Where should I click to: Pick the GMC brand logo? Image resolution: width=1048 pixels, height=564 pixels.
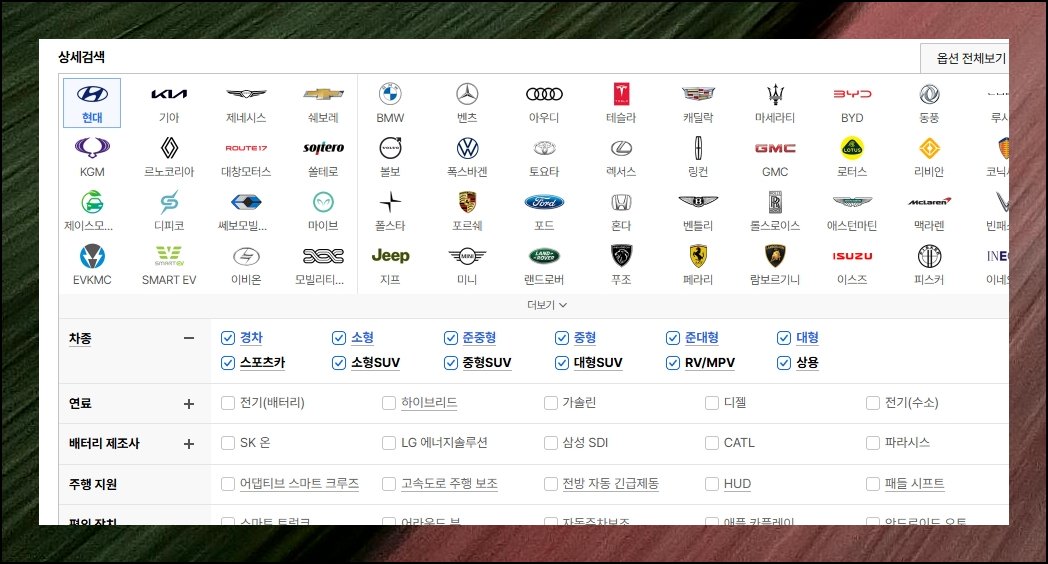click(x=775, y=148)
